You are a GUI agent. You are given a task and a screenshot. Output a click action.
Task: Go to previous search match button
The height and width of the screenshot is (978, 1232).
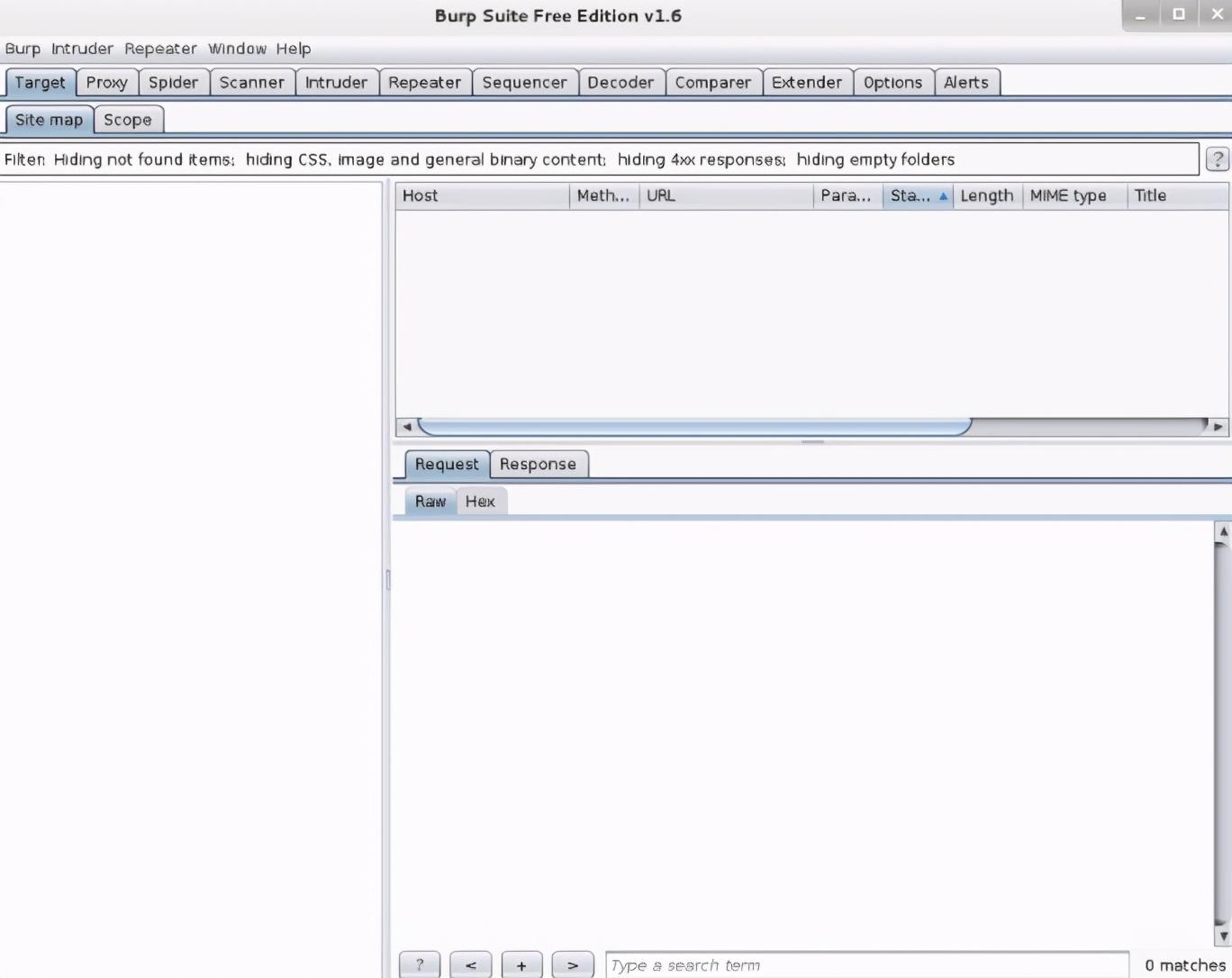pyautogui.click(x=471, y=964)
